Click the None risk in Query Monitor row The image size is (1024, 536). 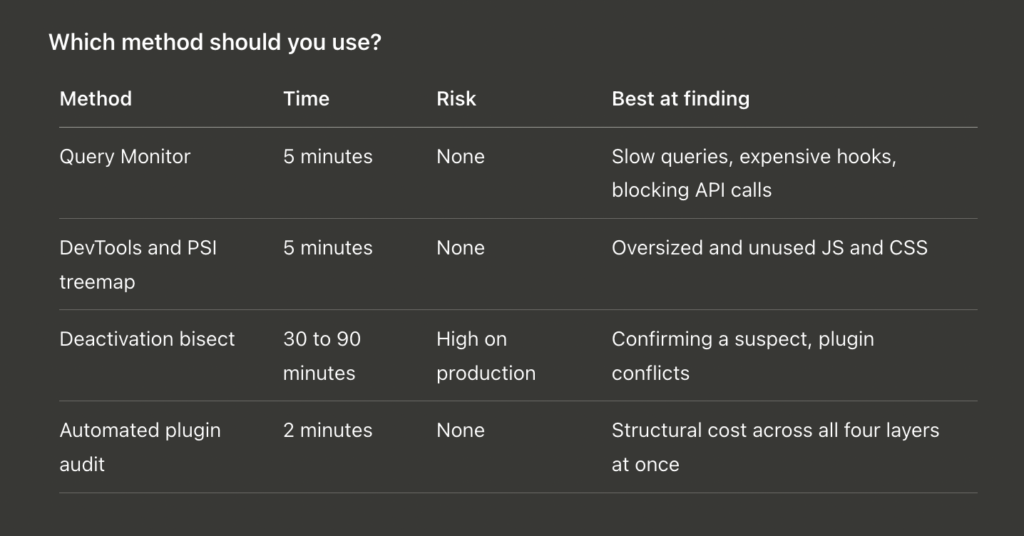[460, 157]
